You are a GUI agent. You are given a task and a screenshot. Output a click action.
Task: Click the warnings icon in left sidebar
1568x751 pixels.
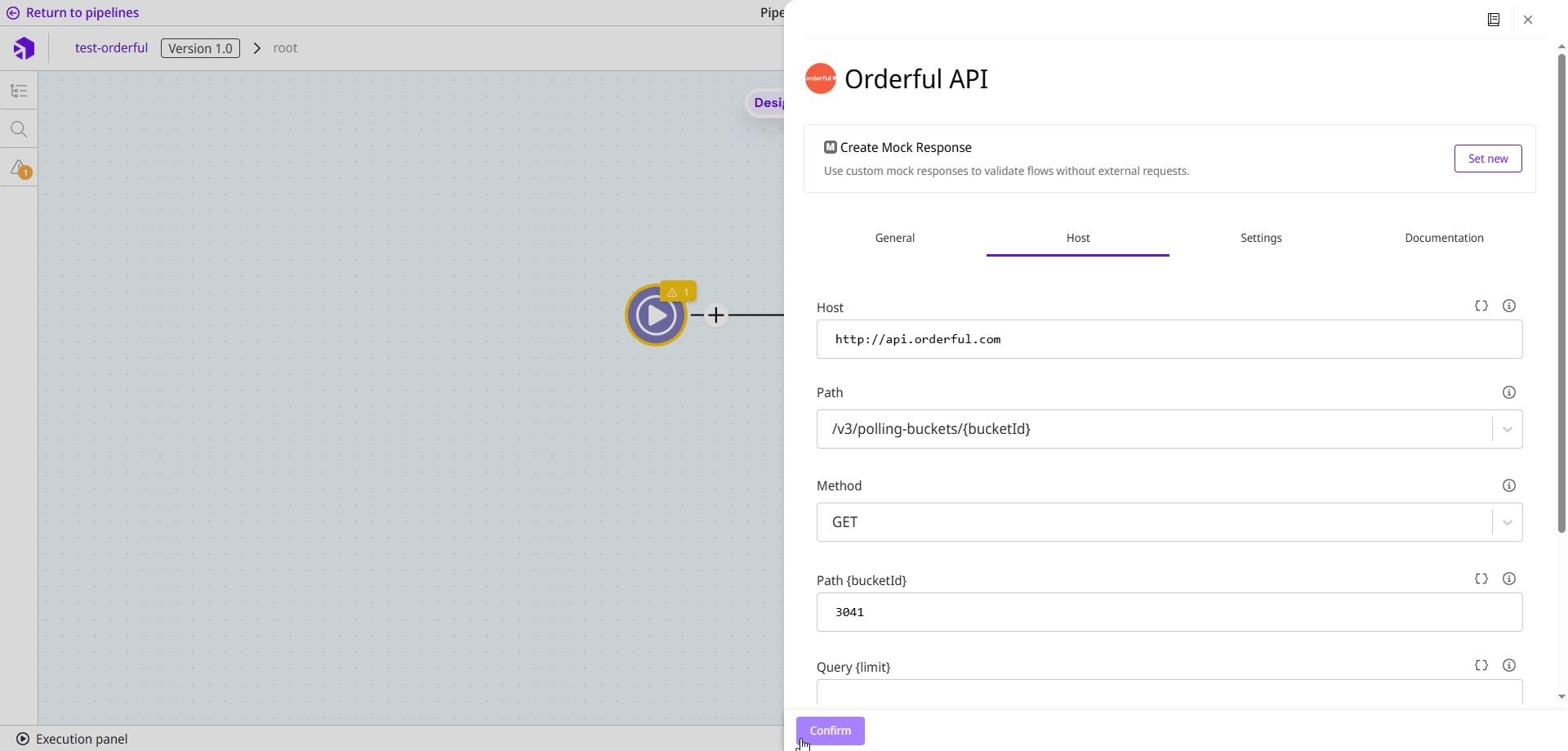(19, 168)
